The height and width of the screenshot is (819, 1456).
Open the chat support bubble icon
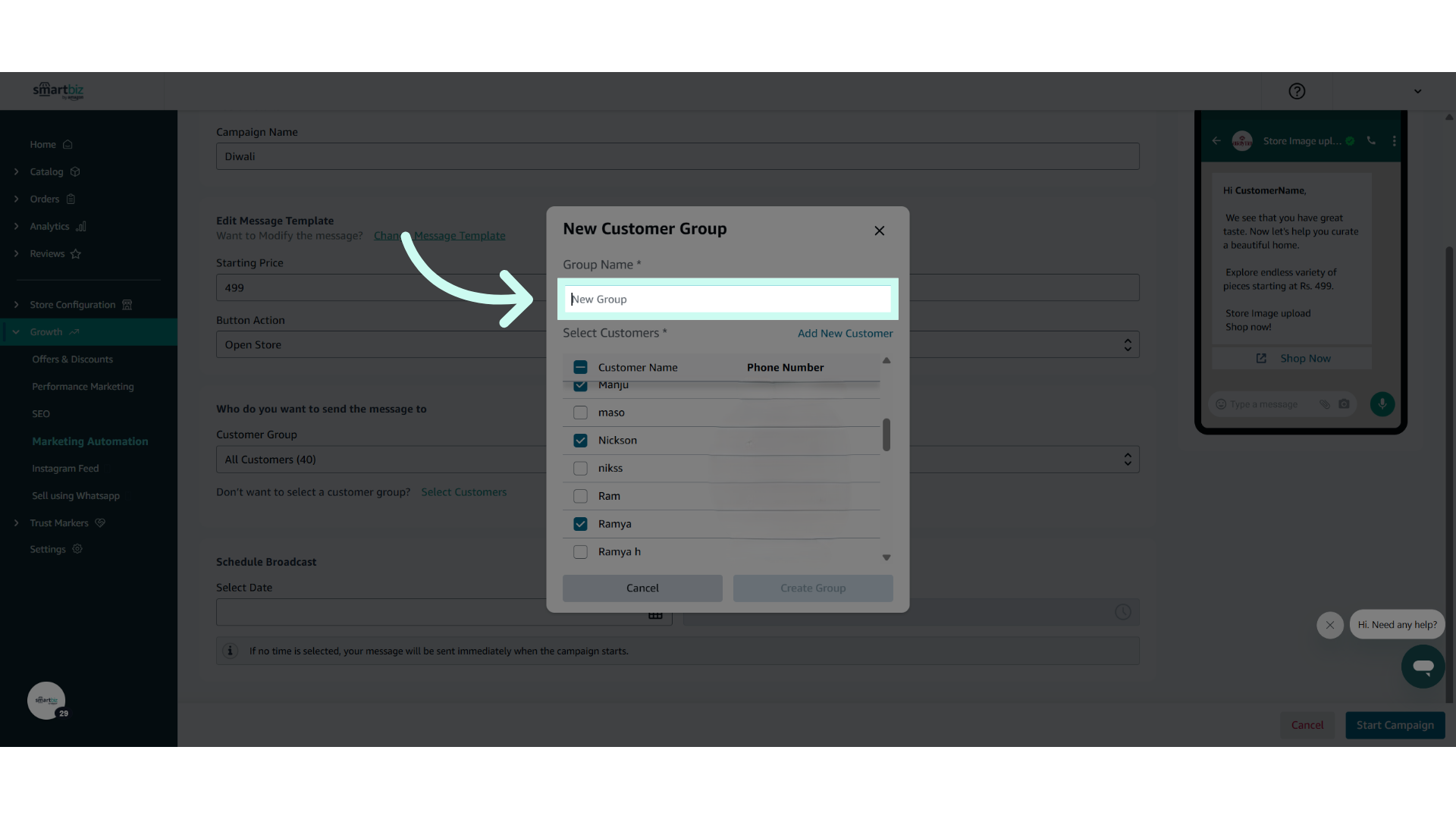pos(1423,667)
